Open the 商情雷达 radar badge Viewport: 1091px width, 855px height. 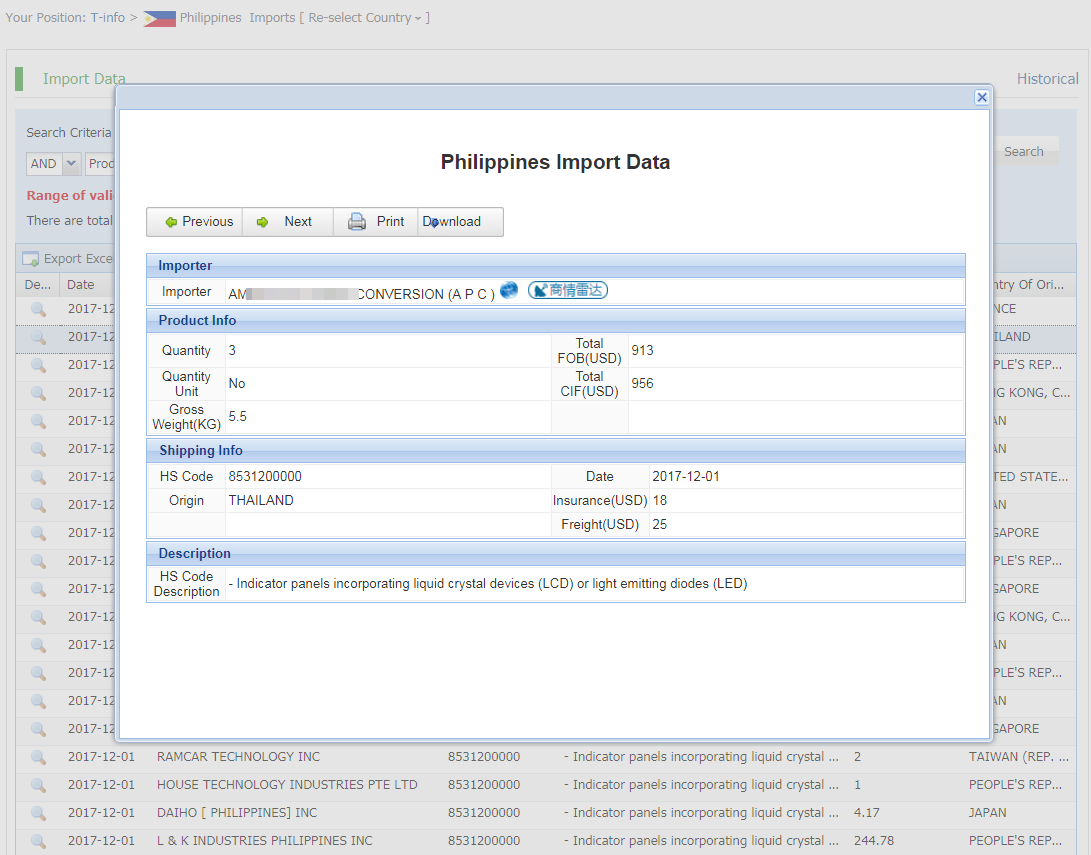pyautogui.click(x=568, y=291)
